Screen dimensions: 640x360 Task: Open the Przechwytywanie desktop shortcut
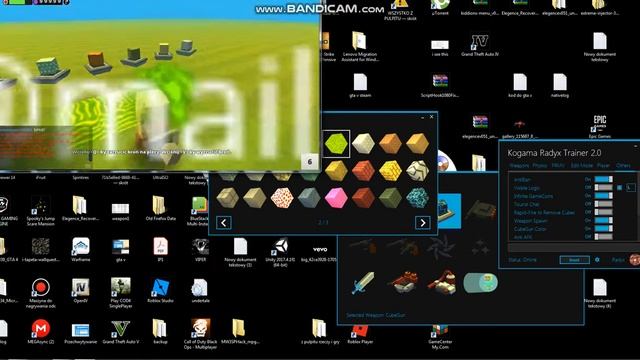(80, 333)
